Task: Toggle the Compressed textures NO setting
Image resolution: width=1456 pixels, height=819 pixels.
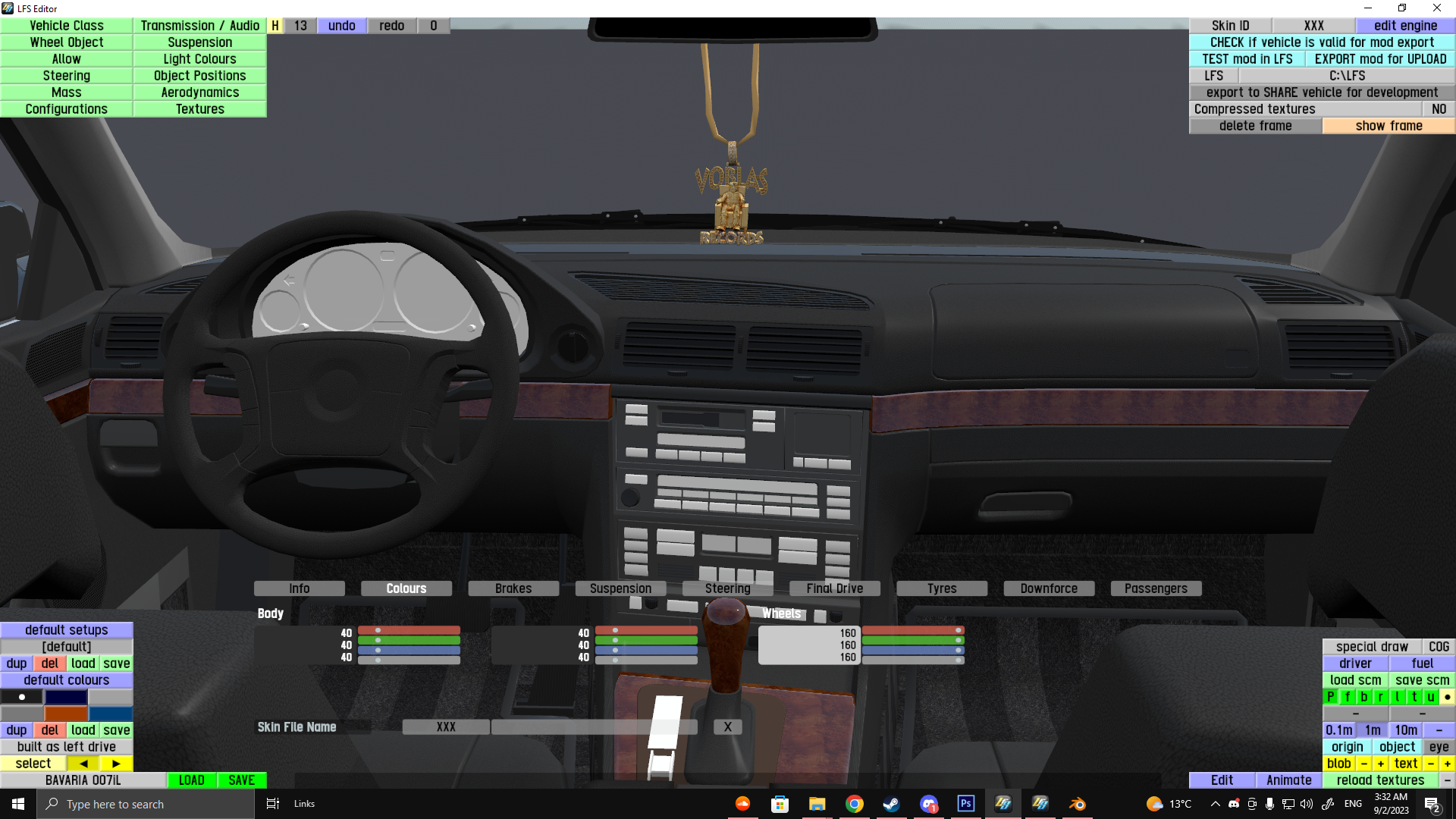Action: pos(1438,109)
